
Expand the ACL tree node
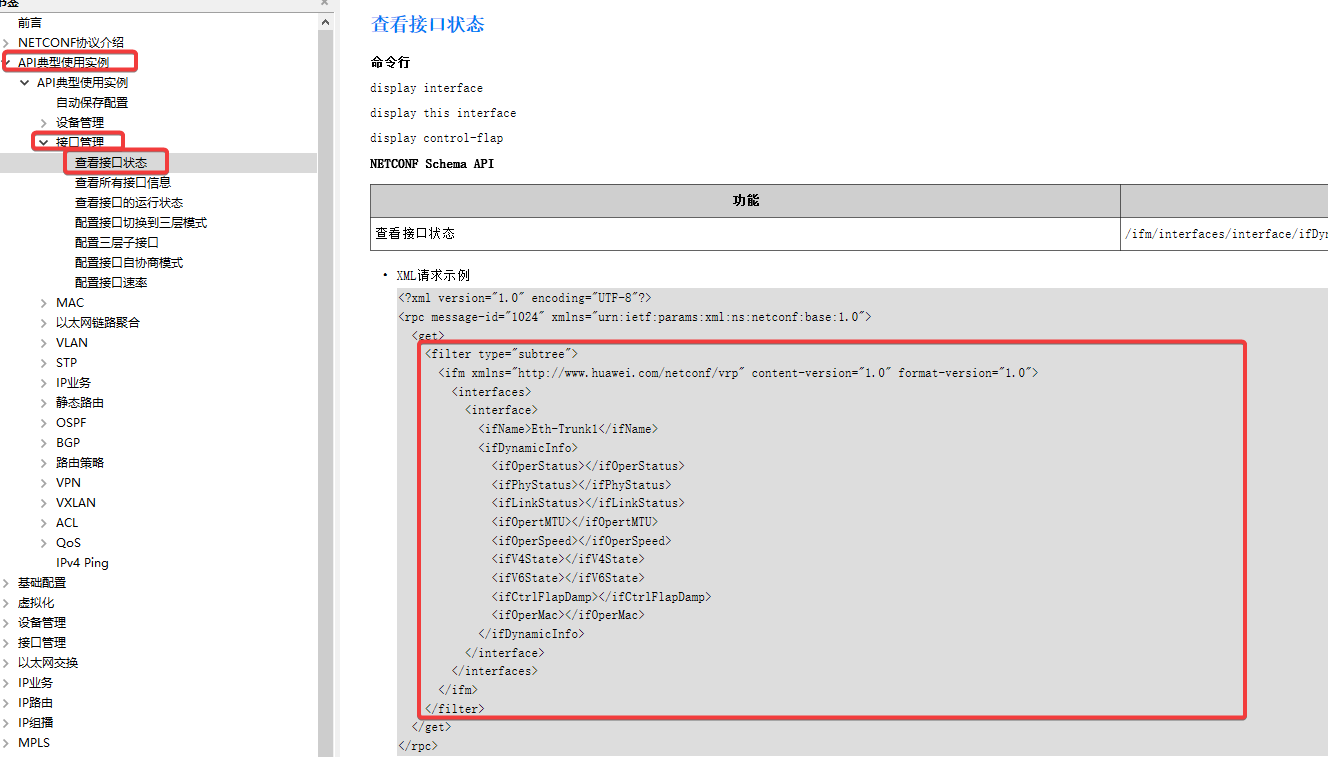(44, 523)
